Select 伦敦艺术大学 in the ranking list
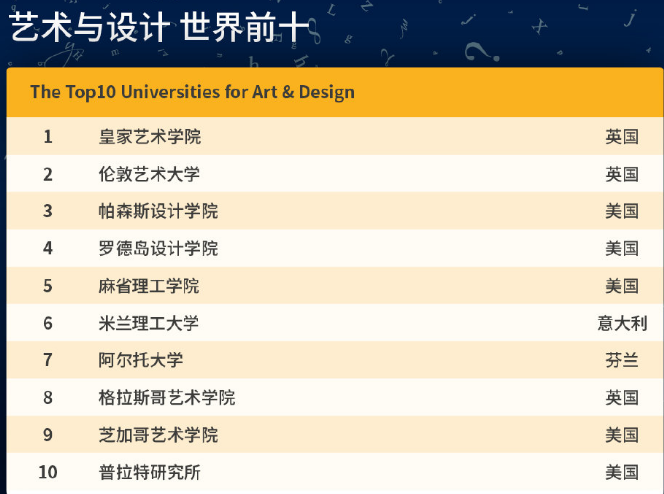Image resolution: width=664 pixels, height=494 pixels. [149, 174]
